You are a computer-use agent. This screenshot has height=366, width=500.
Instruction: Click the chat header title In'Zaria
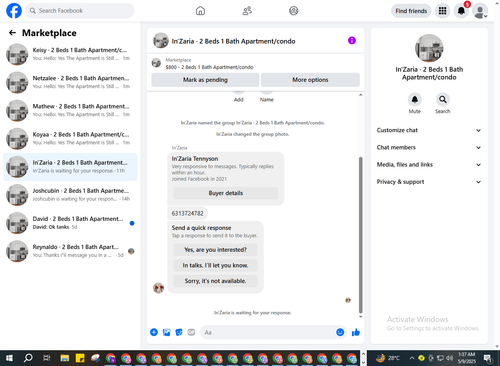click(233, 41)
